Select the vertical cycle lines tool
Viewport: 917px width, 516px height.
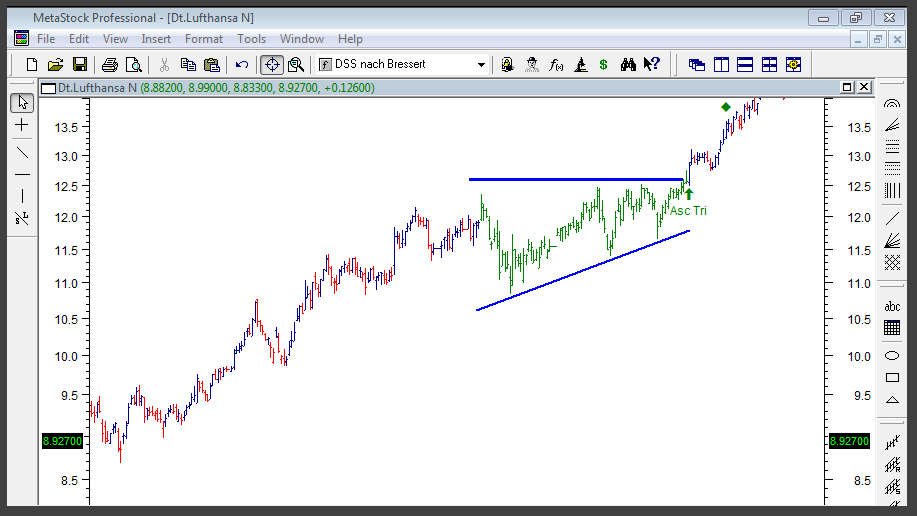892,191
